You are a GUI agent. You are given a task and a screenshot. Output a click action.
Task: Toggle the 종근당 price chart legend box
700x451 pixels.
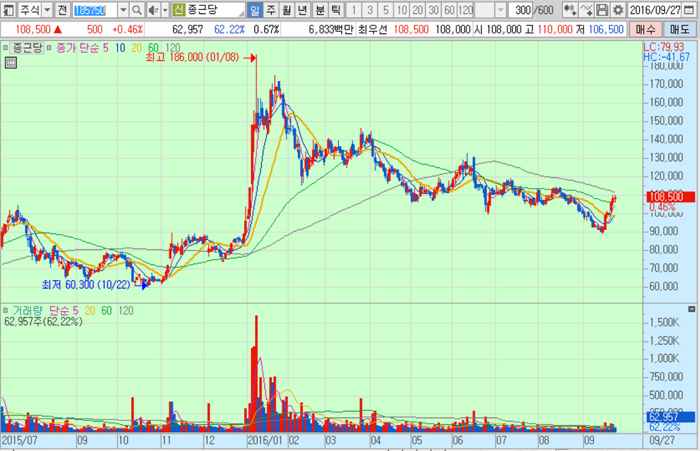[7, 47]
